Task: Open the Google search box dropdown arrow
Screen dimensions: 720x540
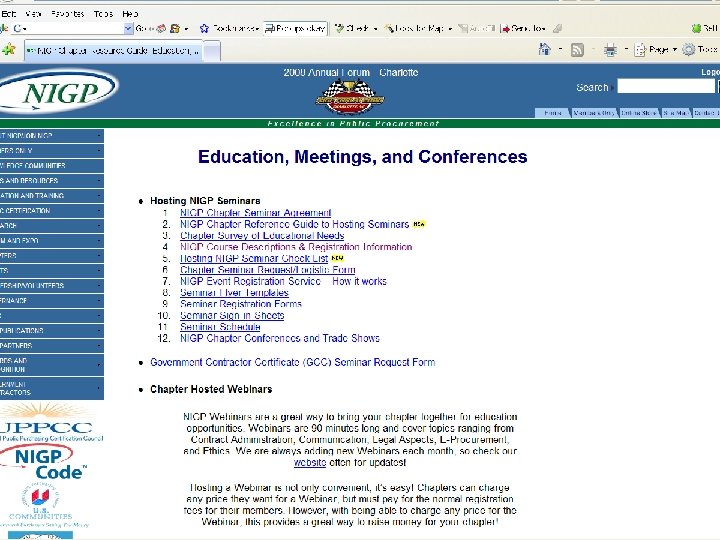Action: pos(128,28)
